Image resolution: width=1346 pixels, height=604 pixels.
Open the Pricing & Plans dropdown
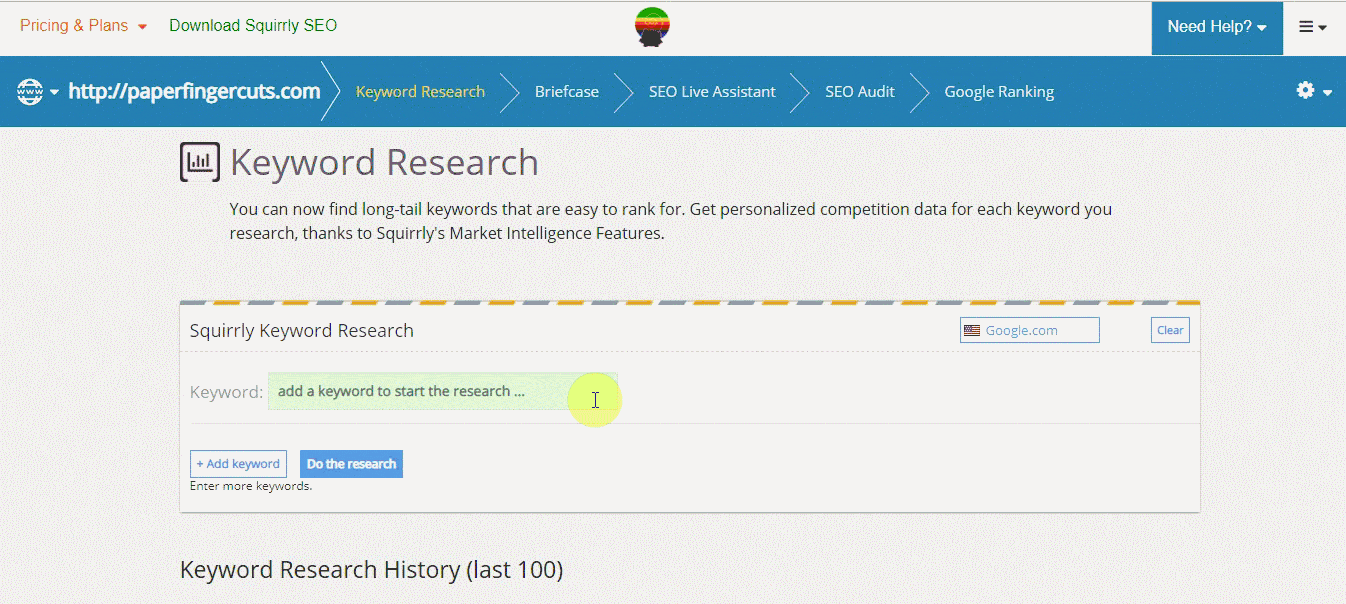[83, 26]
